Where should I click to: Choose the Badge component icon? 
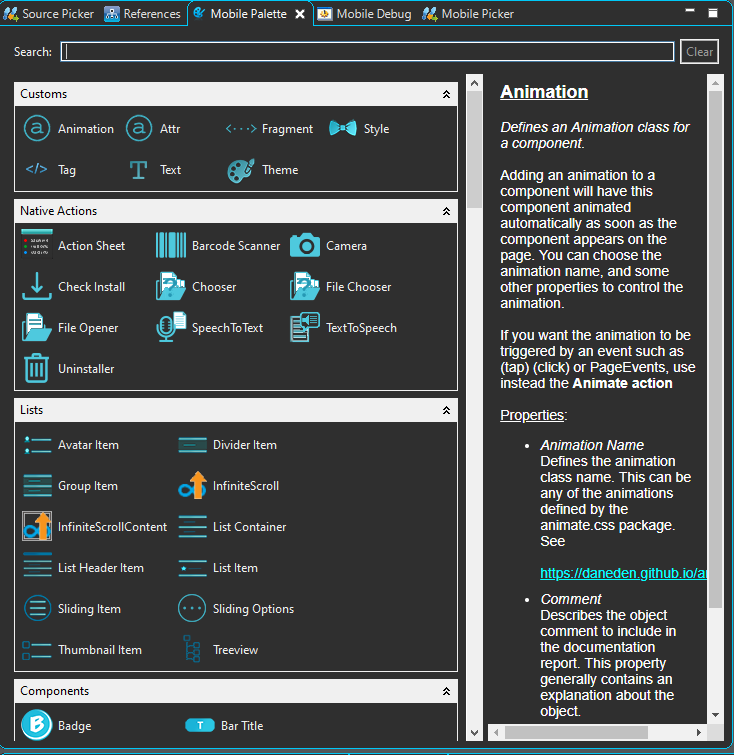pos(37,724)
